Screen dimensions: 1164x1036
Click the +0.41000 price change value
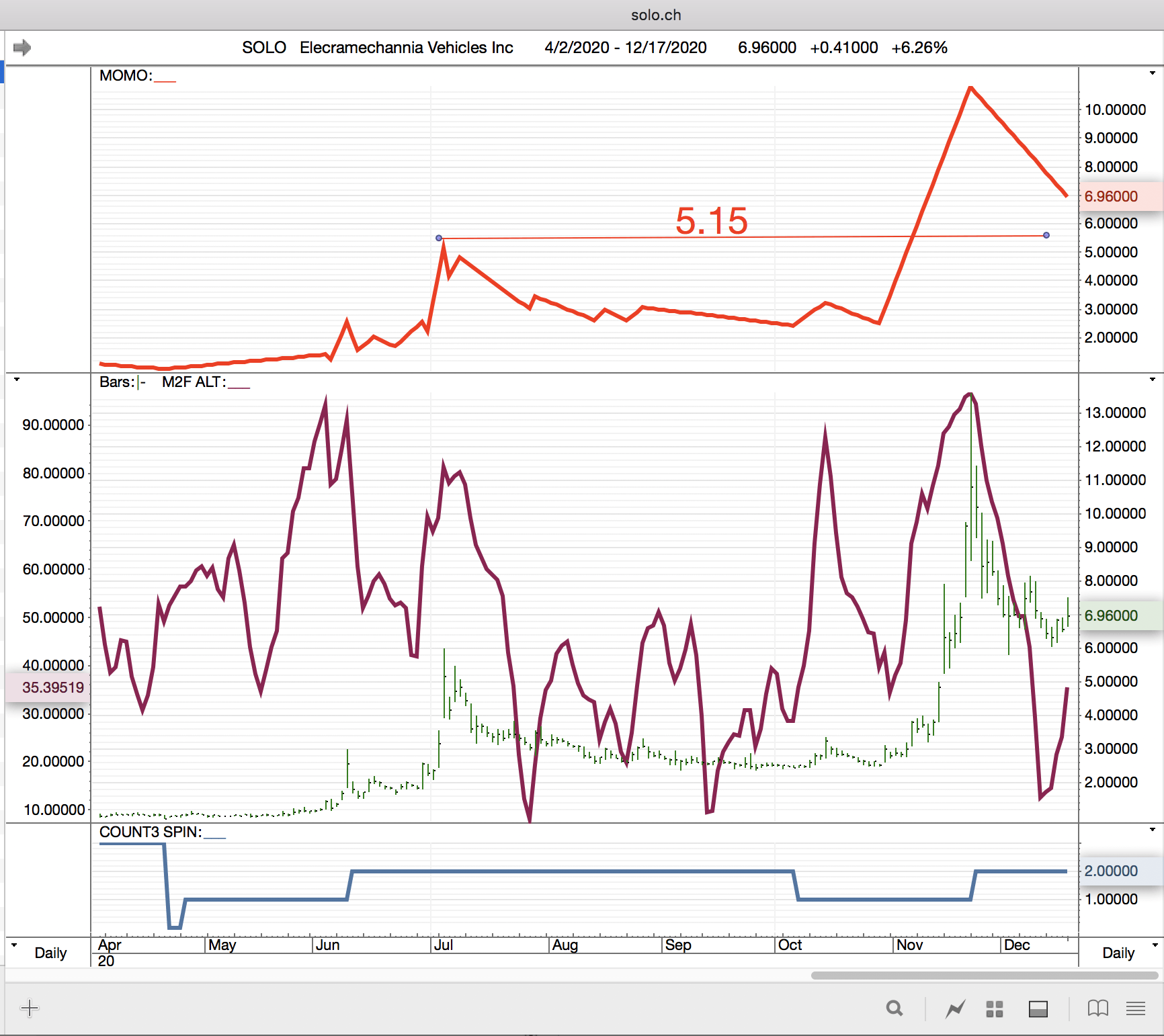(x=844, y=48)
